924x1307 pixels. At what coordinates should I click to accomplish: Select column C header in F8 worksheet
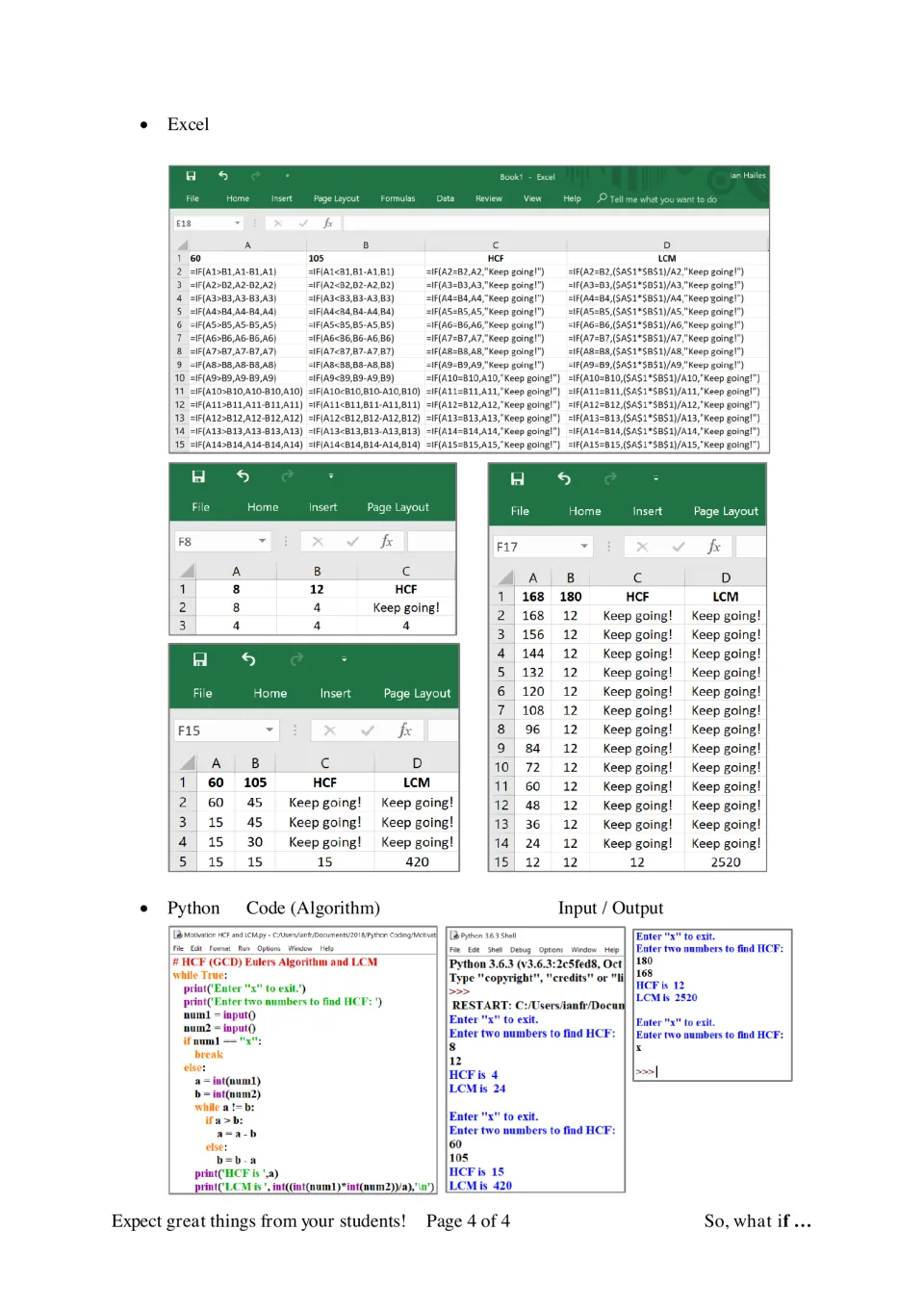click(406, 571)
